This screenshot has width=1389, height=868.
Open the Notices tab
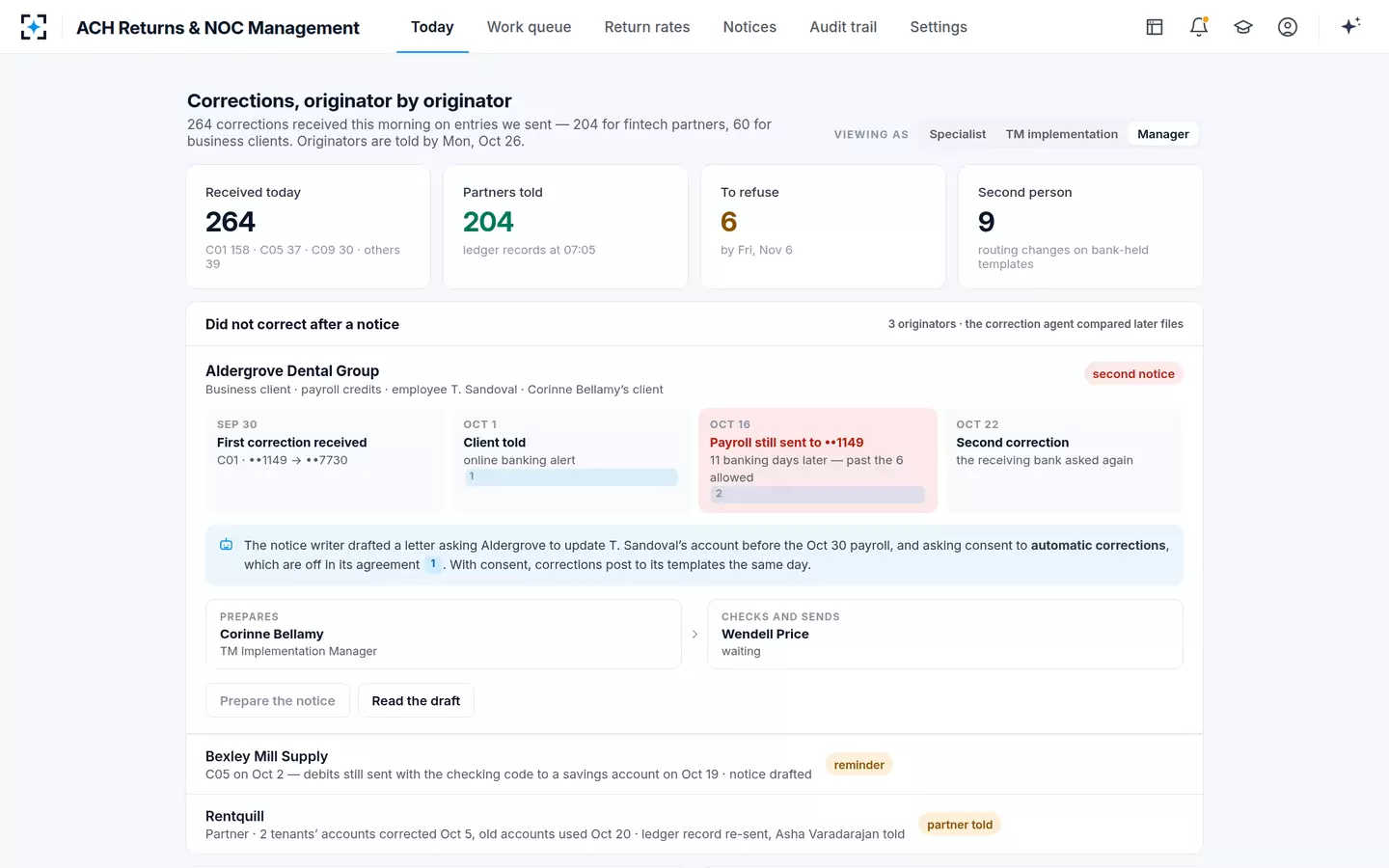pos(749,27)
